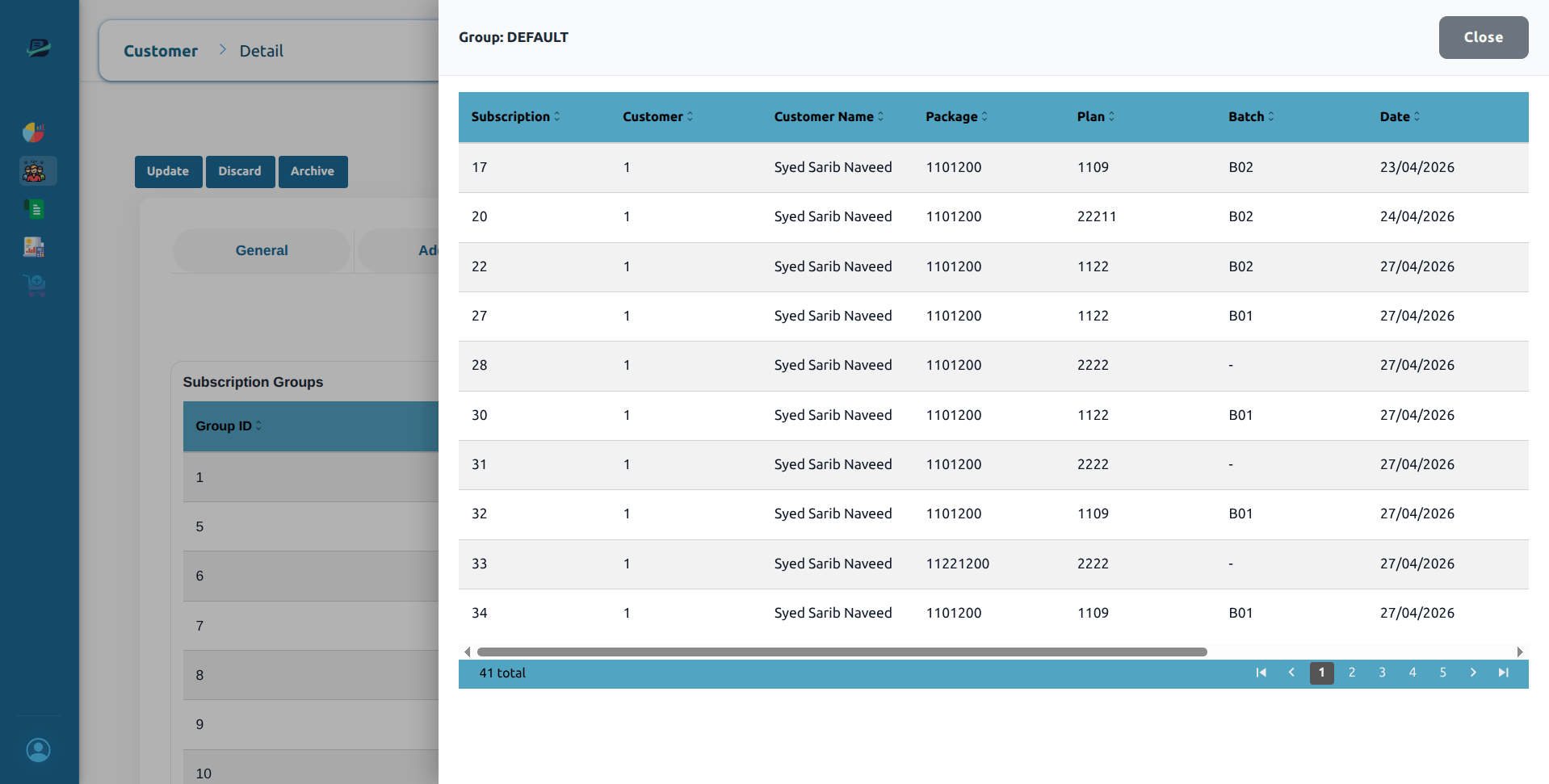
Task: Click Group ID 5 row
Action: pos(311,527)
